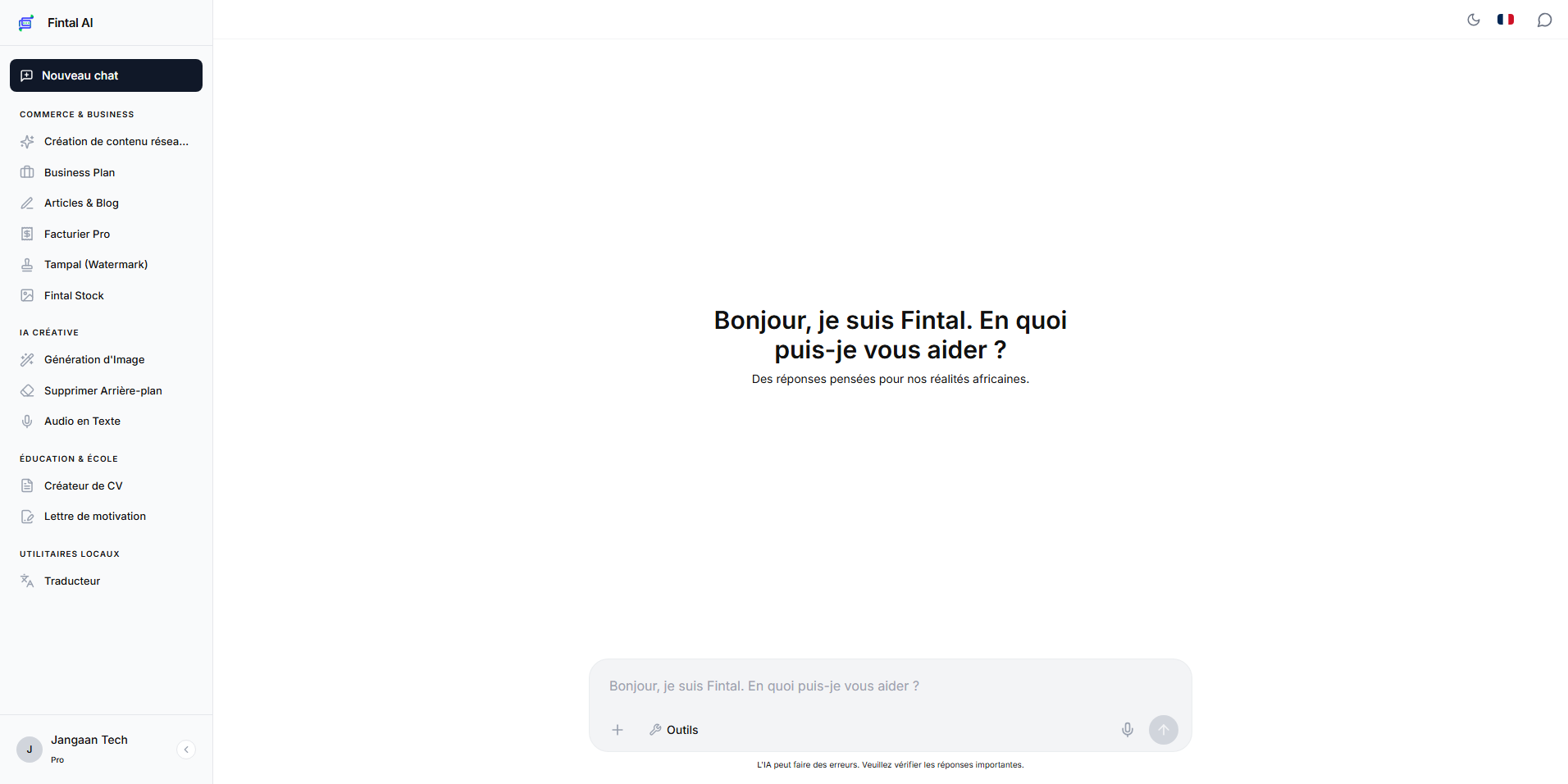Click the Facturier Pro invoice icon
Image resolution: width=1568 pixels, height=784 pixels.
27,234
